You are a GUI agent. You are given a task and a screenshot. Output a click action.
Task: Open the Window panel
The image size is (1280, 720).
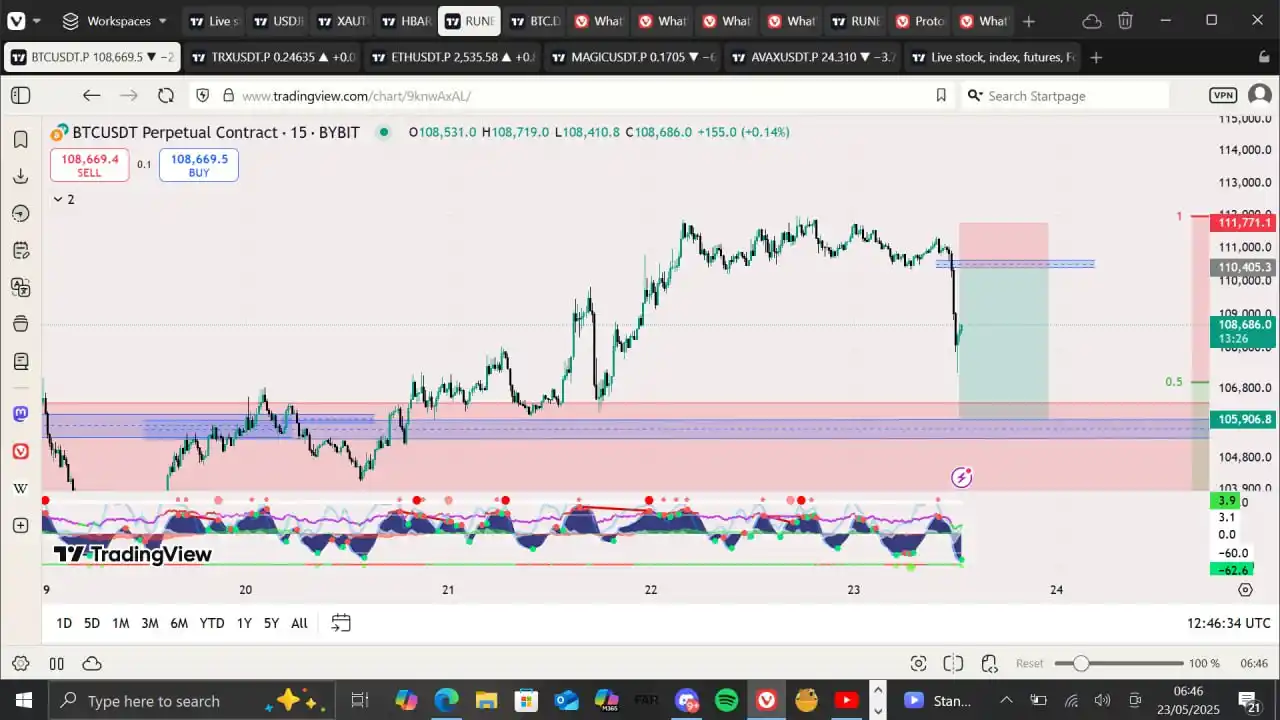point(20,324)
